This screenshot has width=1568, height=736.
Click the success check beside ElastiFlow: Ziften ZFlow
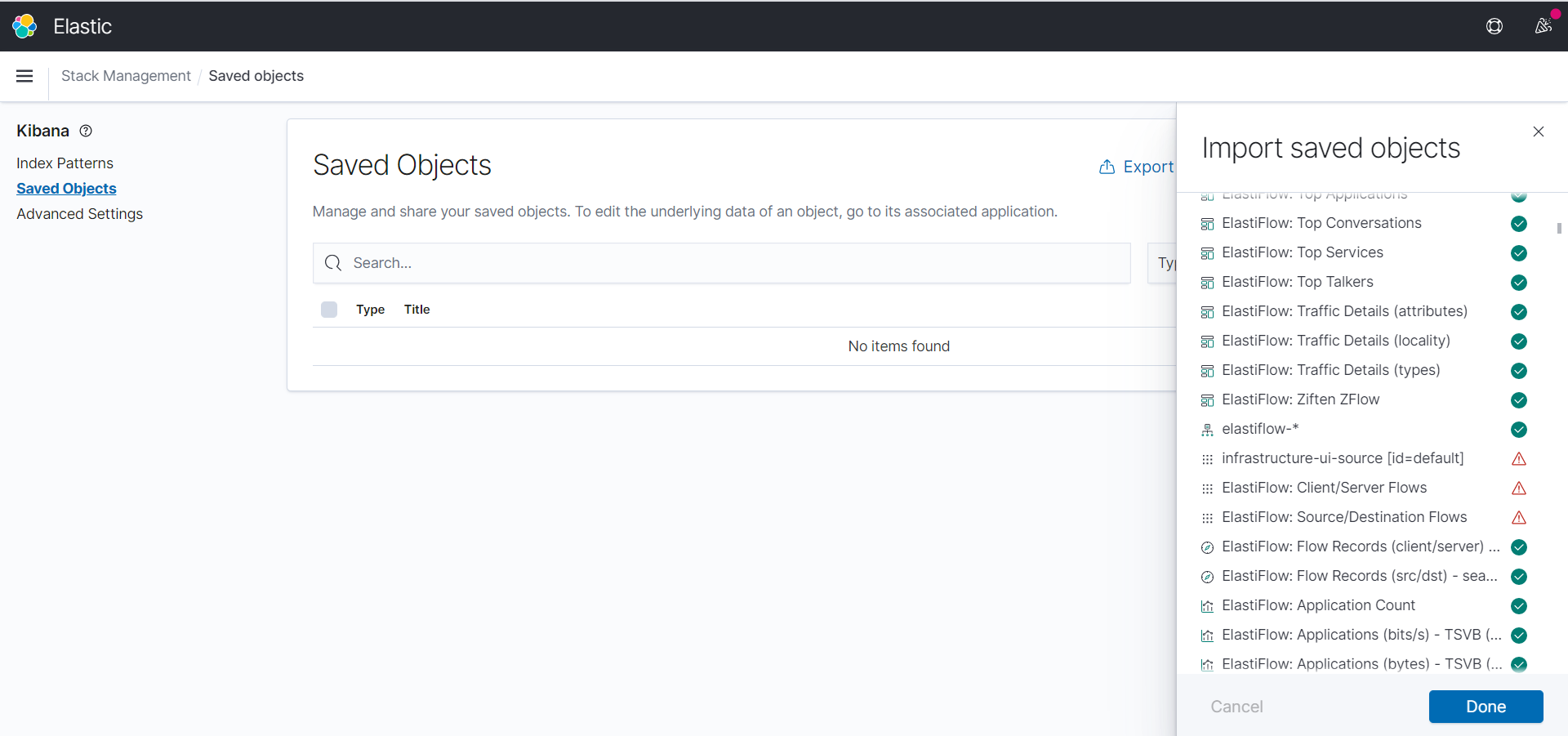[1519, 400]
